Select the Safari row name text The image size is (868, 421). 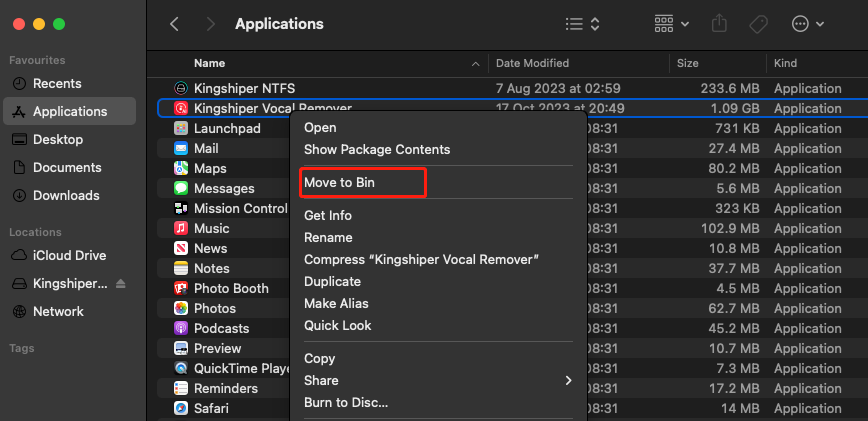211,409
